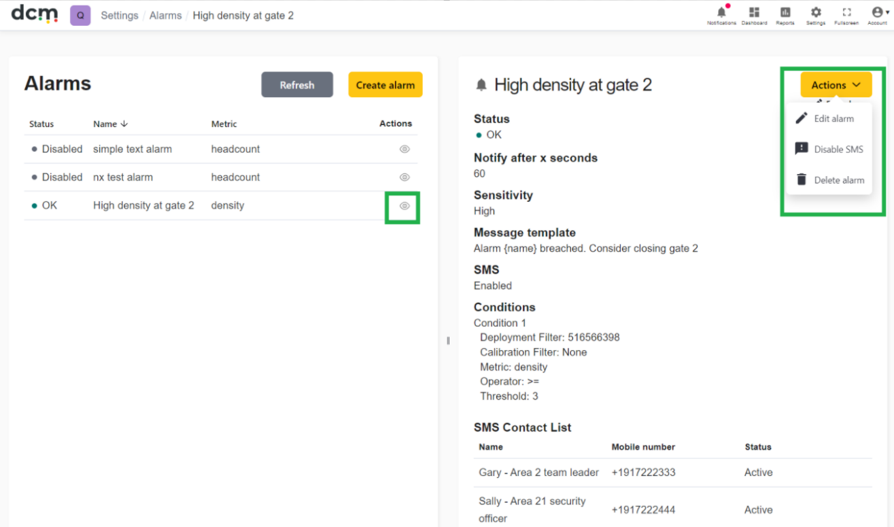Sort alarms by Name column arrow
894x527 pixels.
pyautogui.click(x=124, y=124)
